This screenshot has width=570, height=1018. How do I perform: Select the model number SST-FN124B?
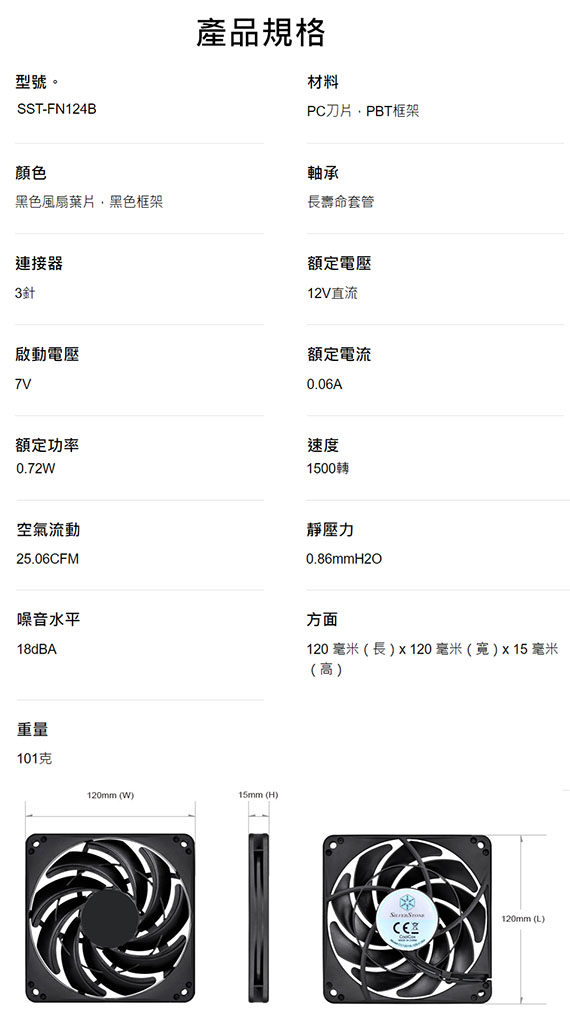point(56,110)
